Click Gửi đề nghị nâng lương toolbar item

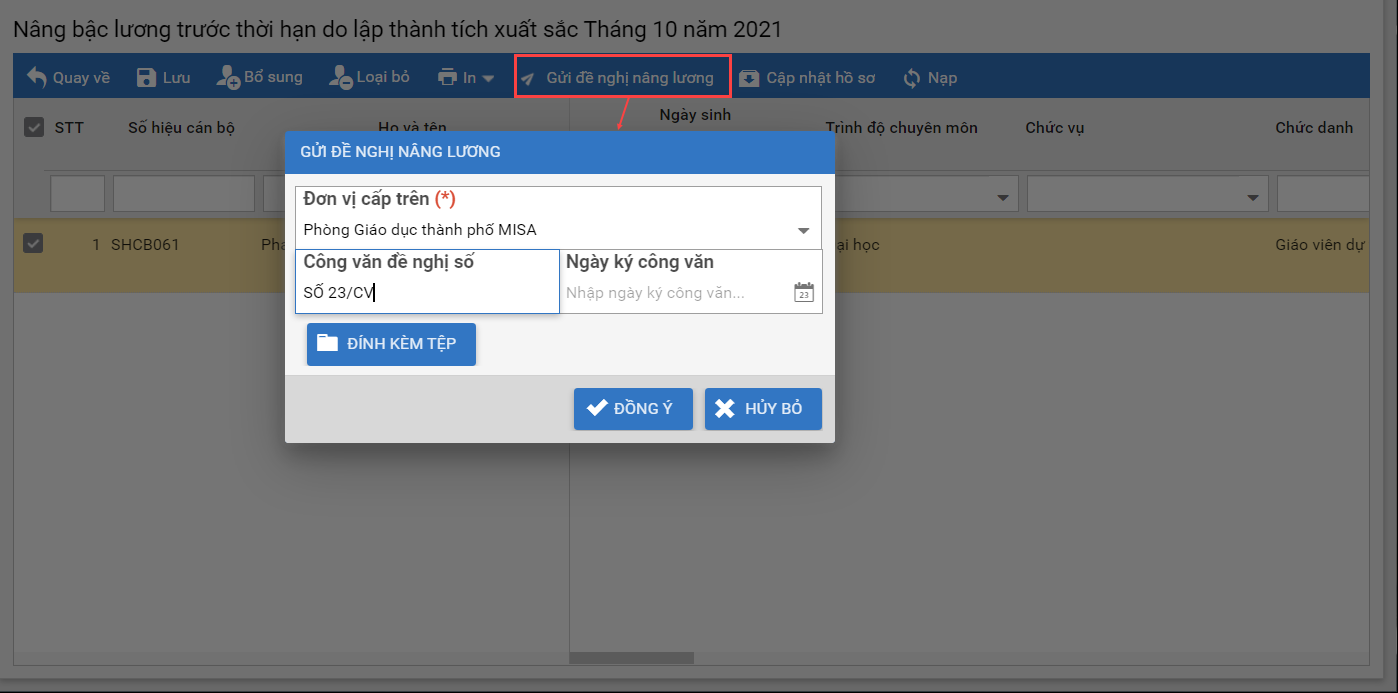pyautogui.click(x=629, y=78)
